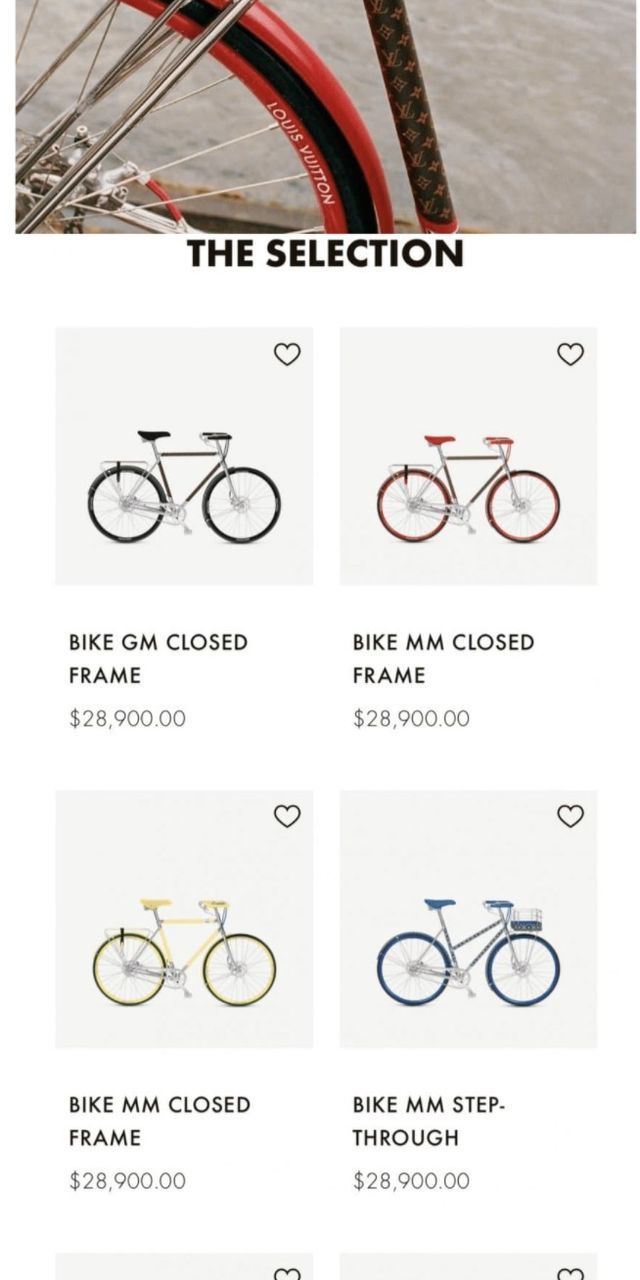Image resolution: width=640 pixels, height=1280 pixels.
Task: Click the $28,900.00 price under Bike GM
Action: (x=127, y=718)
